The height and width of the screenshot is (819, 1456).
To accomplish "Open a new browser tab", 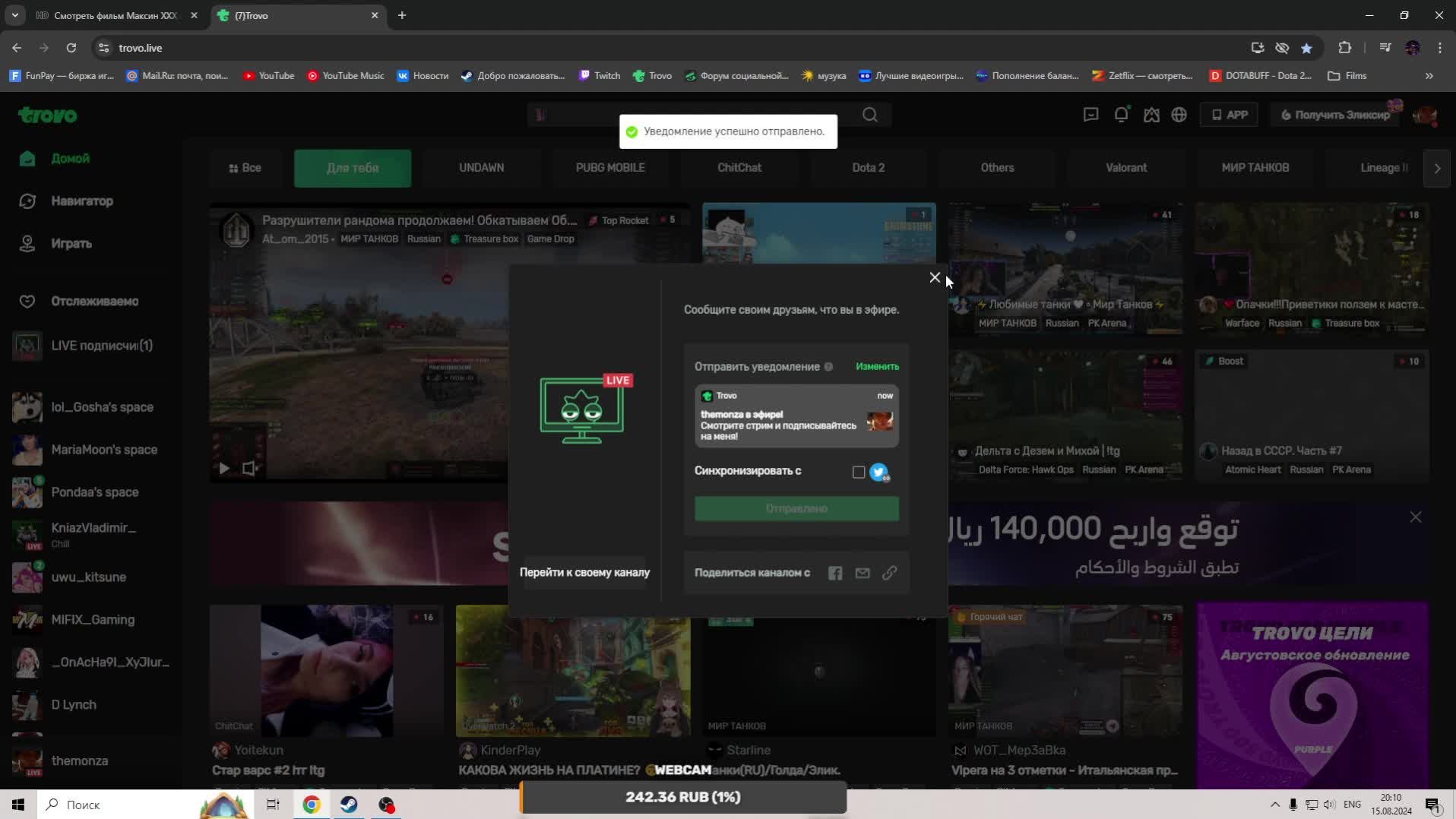I will (x=402, y=15).
